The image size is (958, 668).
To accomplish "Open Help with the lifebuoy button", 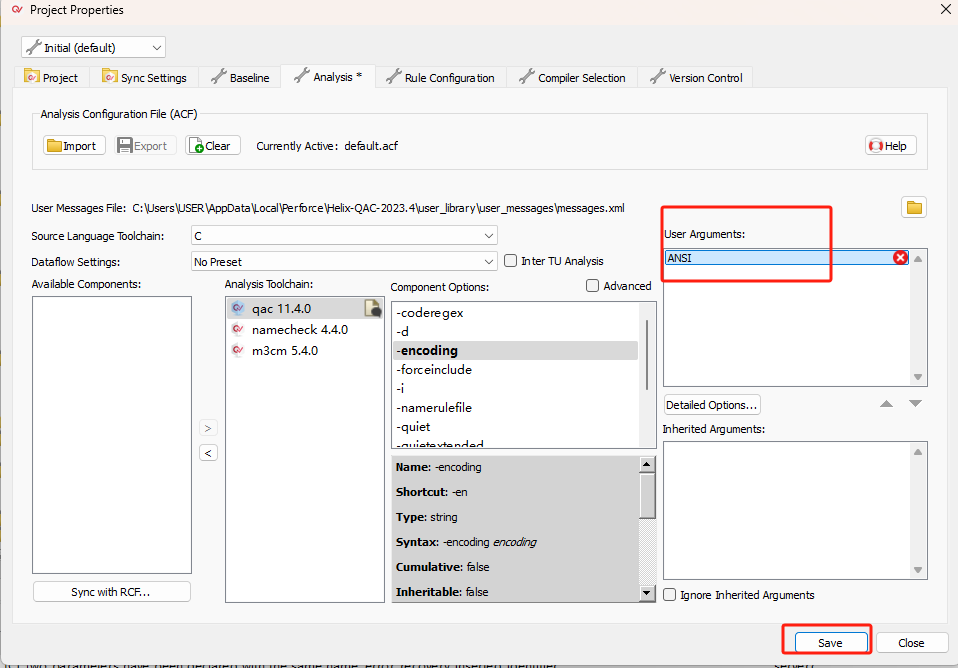I will click(x=890, y=146).
